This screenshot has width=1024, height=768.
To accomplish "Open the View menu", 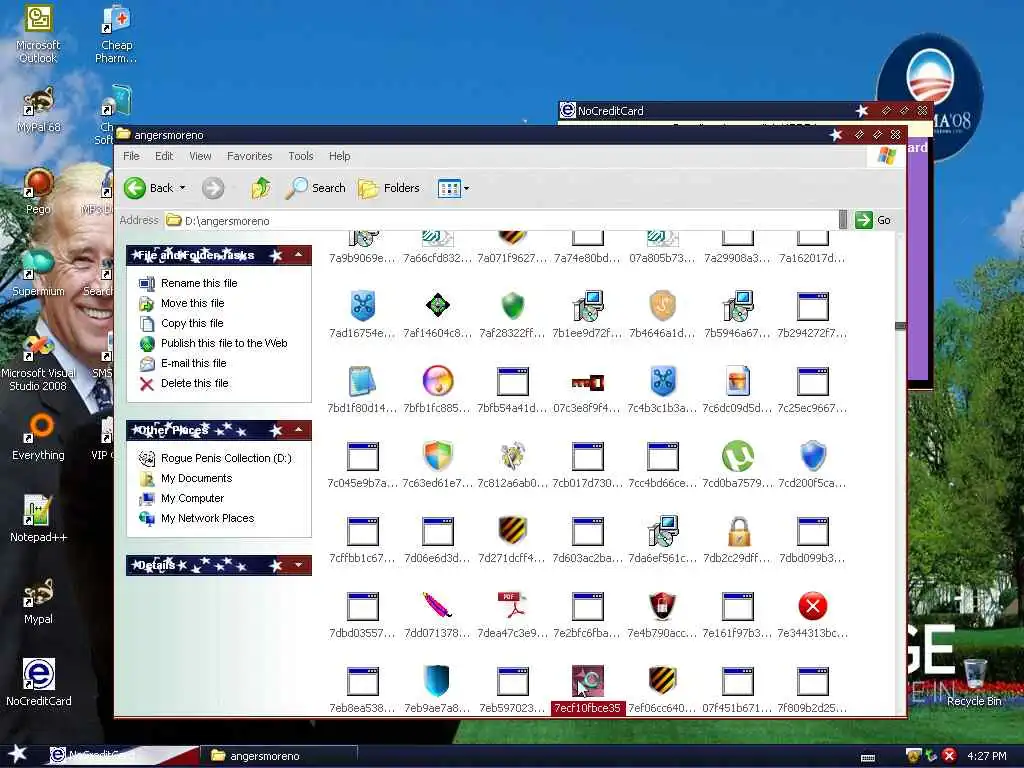I will tap(200, 156).
